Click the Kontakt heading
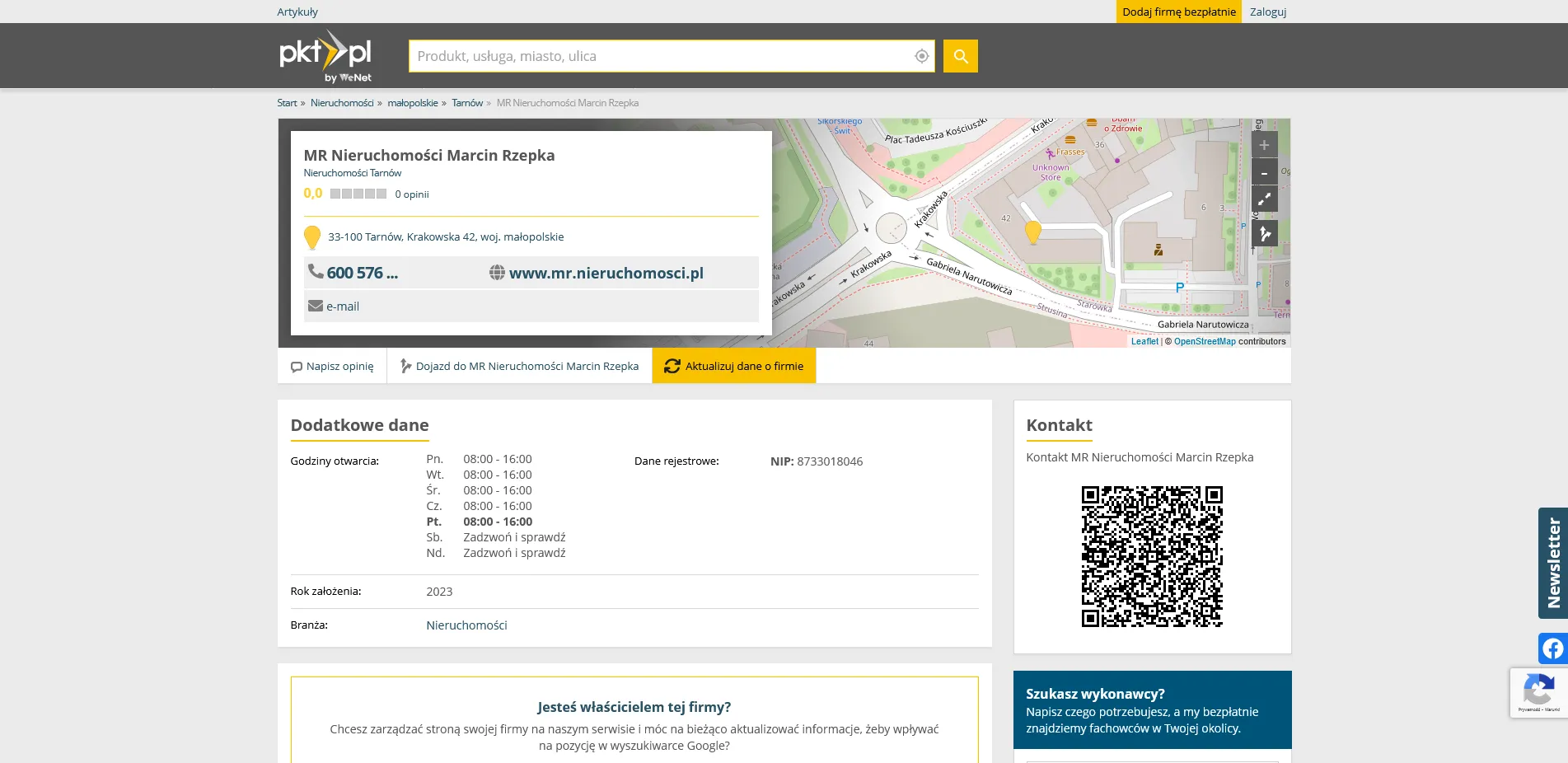1568x763 pixels. [x=1059, y=425]
